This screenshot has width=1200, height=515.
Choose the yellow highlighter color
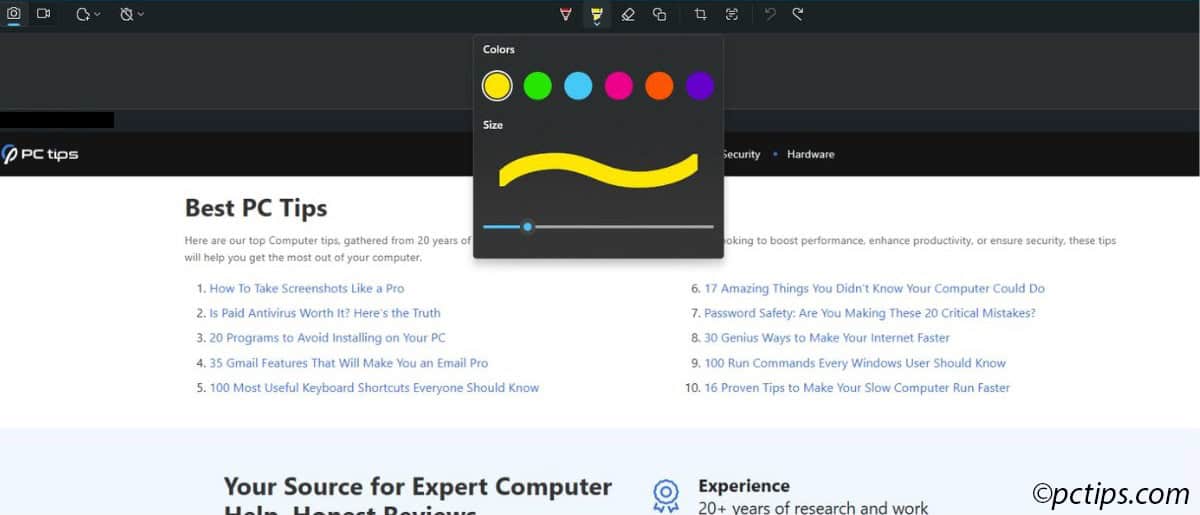pos(497,86)
